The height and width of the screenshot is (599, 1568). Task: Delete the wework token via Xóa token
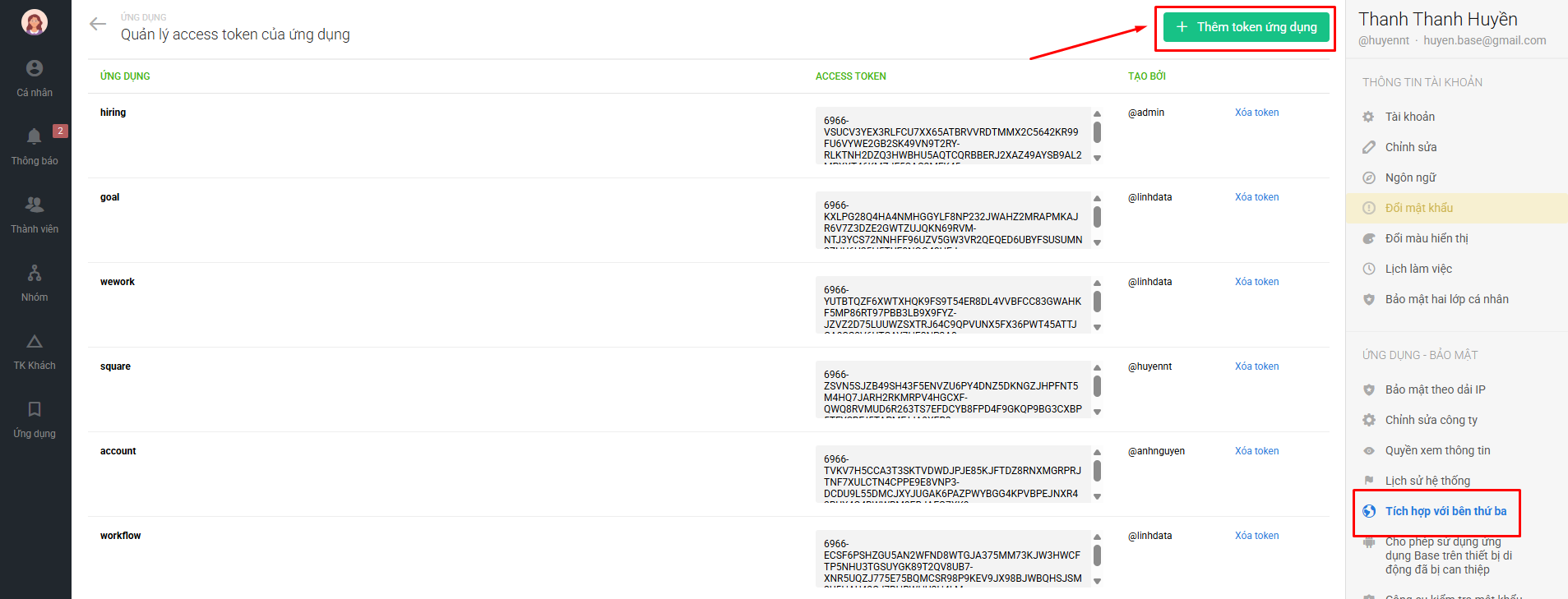pos(1256,282)
